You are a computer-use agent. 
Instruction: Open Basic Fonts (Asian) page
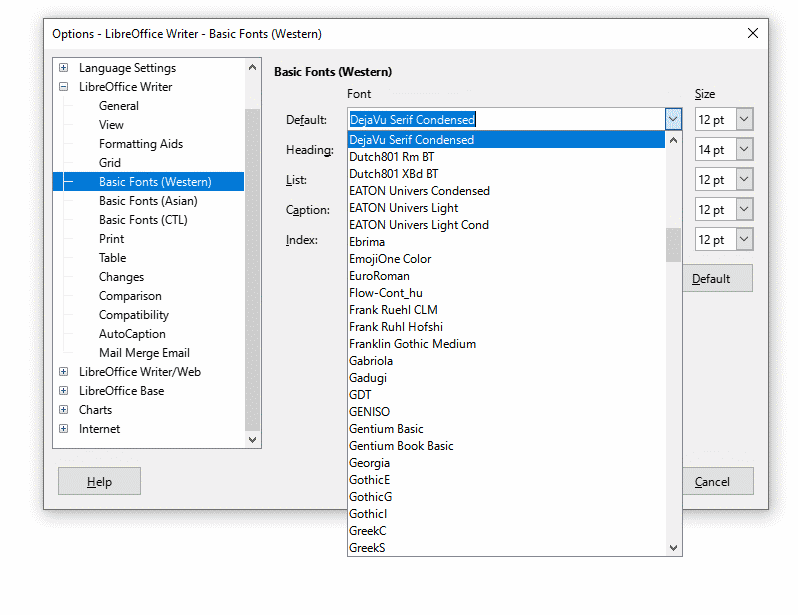[x=148, y=201]
